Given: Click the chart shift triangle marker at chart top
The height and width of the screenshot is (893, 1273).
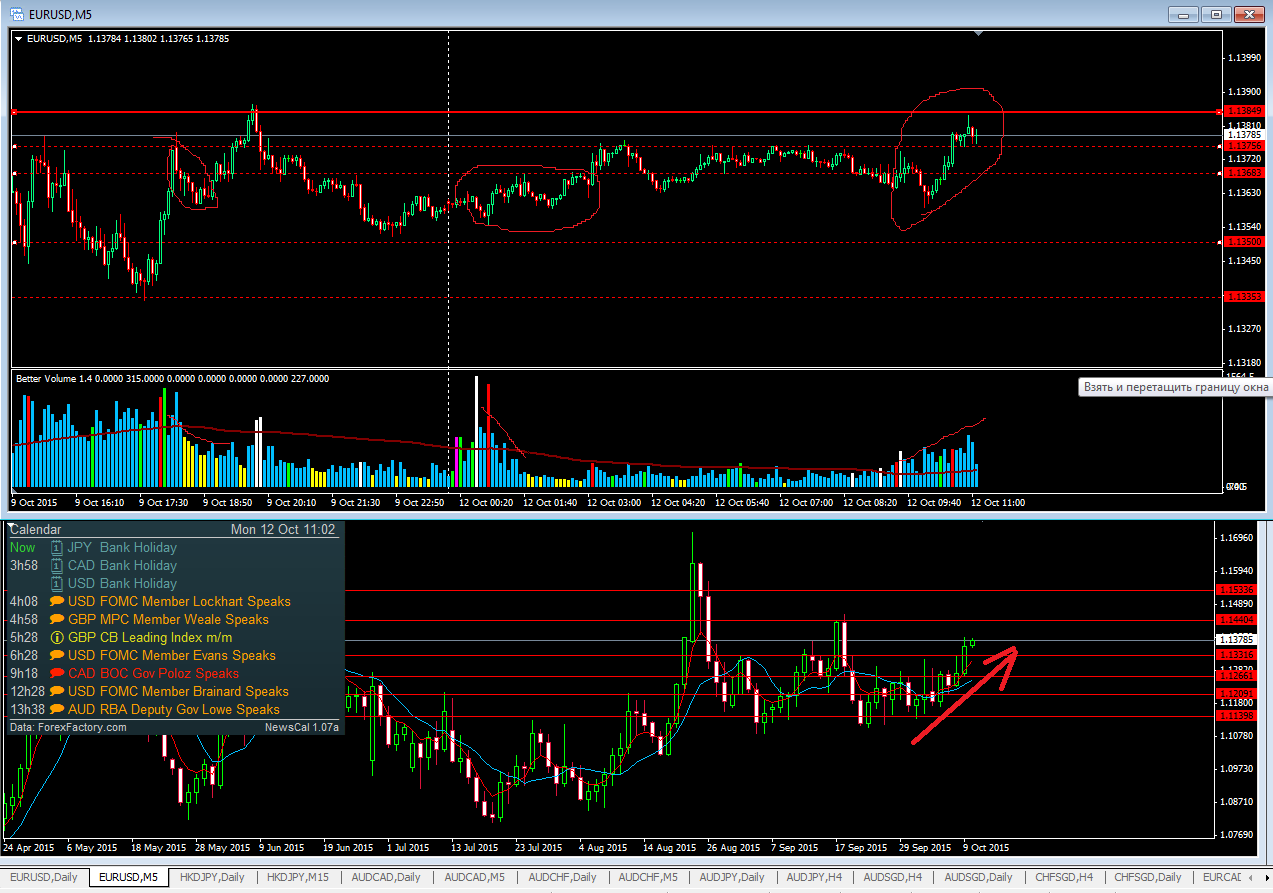Looking at the screenshot, I should coord(978,34).
